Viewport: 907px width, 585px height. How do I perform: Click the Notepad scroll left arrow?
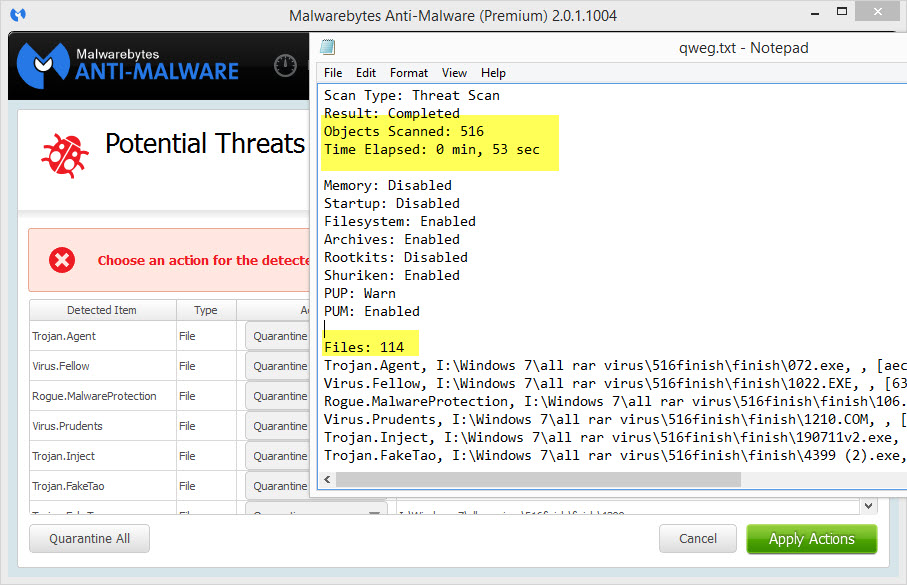tap(327, 479)
